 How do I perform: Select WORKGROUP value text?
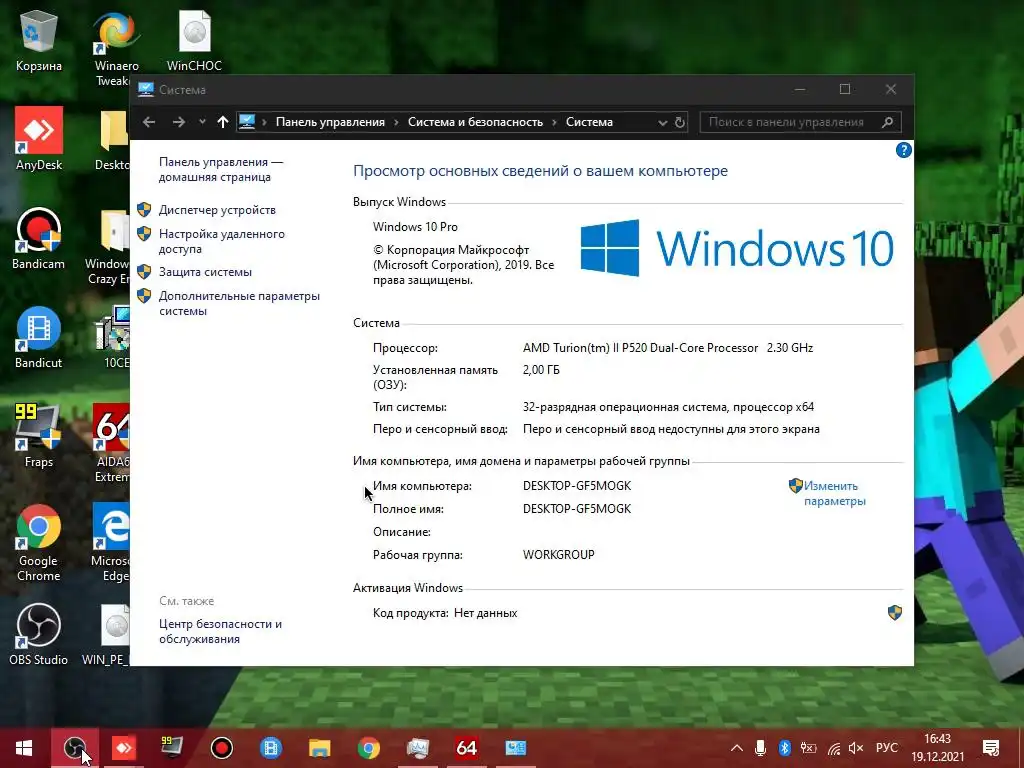[x=558, y=554]
